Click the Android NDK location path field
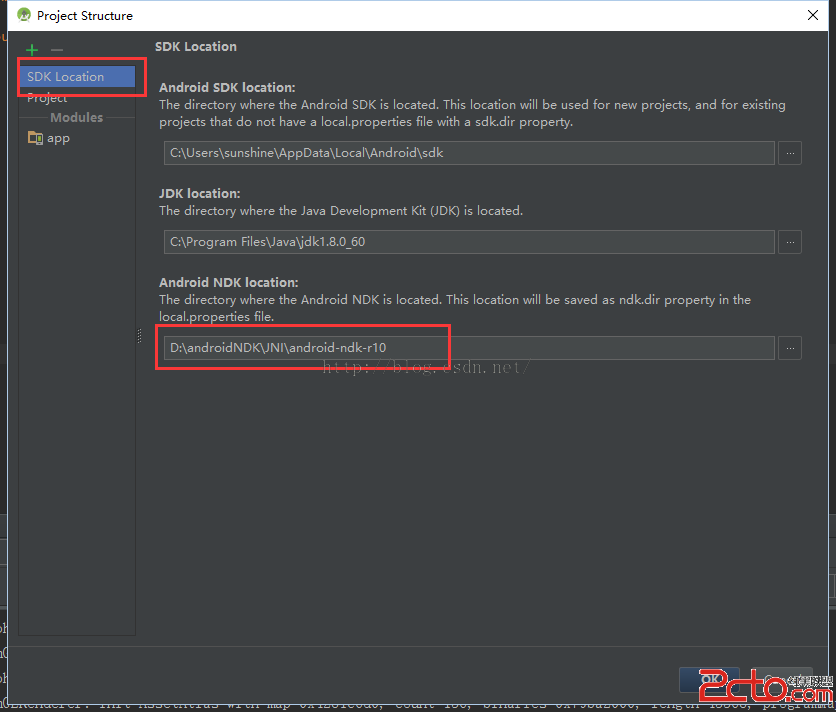The width and height of the screenshot is (836, 712). 469,348
